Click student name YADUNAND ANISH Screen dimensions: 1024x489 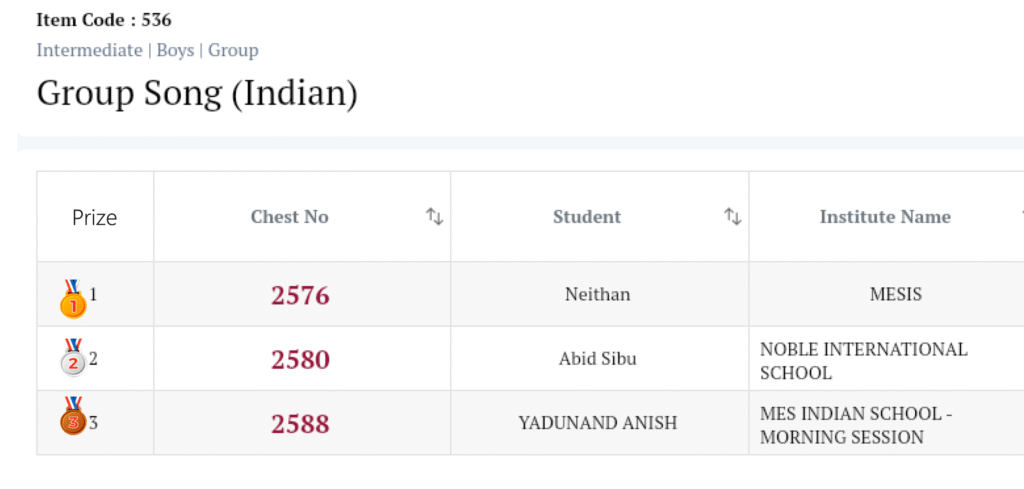[x=598, y=423]
